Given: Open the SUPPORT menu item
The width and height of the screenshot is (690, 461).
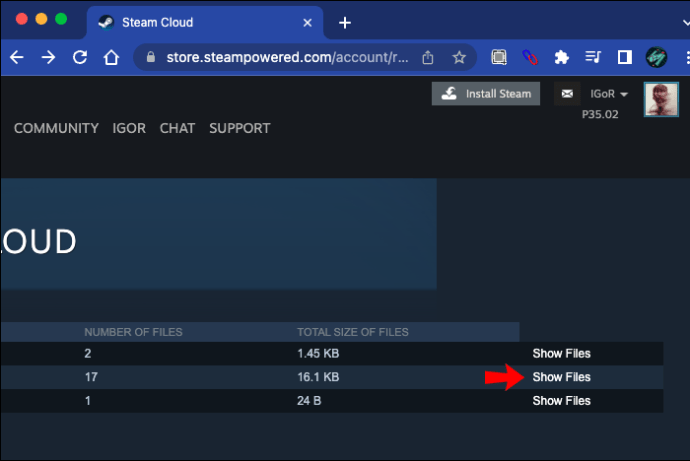Looking at the screenshot, I should [240, 128].
